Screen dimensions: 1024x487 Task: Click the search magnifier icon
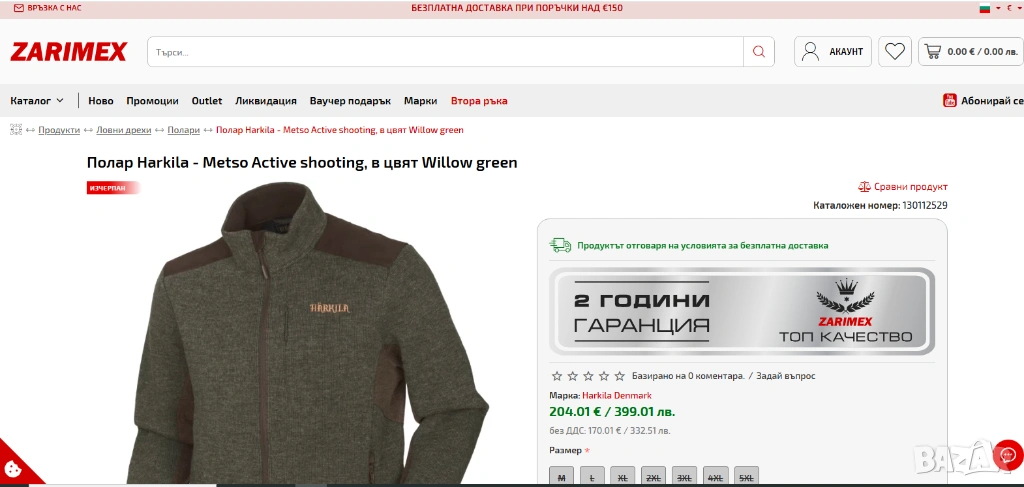759,52
